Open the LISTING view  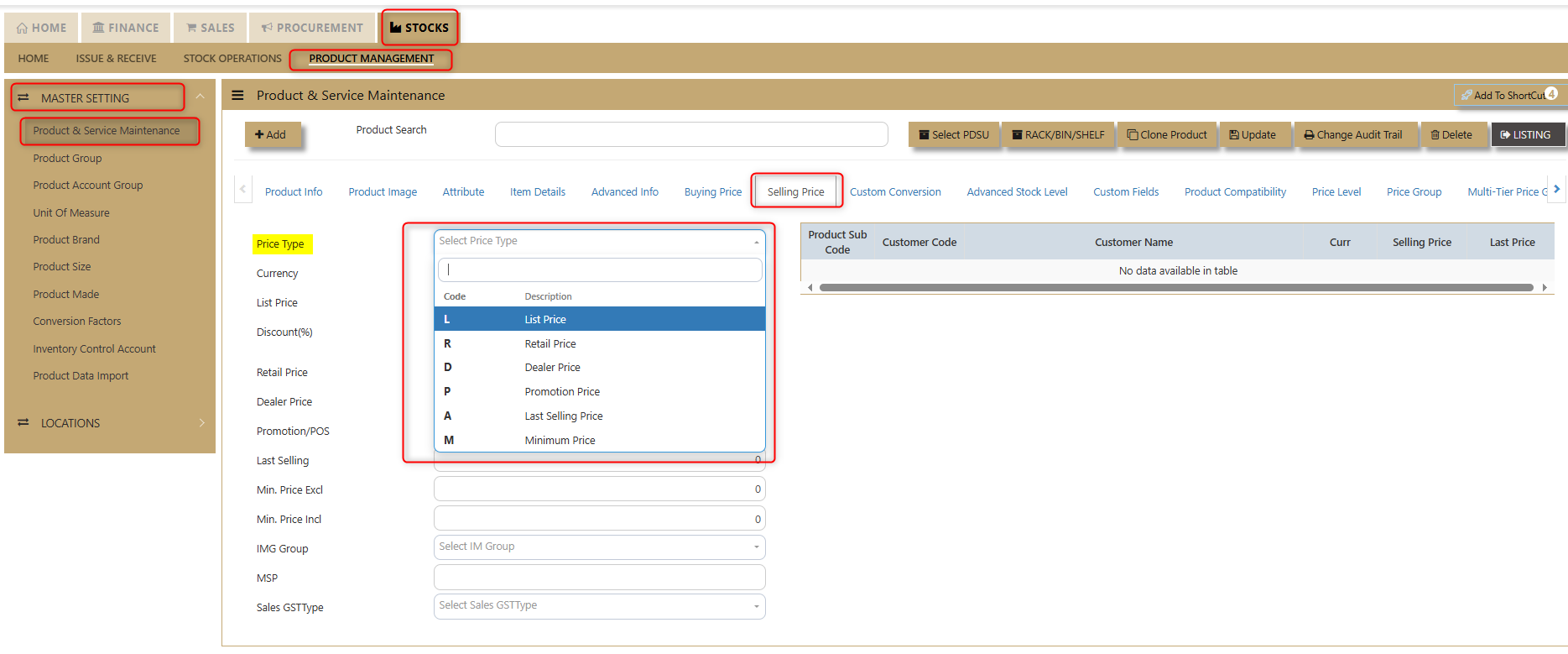click(x=1528, y=134)
